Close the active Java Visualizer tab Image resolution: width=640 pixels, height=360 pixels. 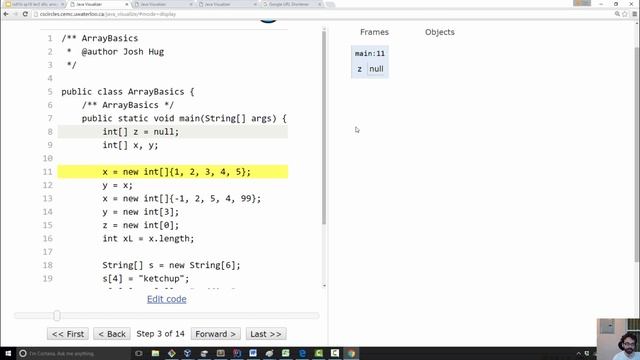point(127,4)
